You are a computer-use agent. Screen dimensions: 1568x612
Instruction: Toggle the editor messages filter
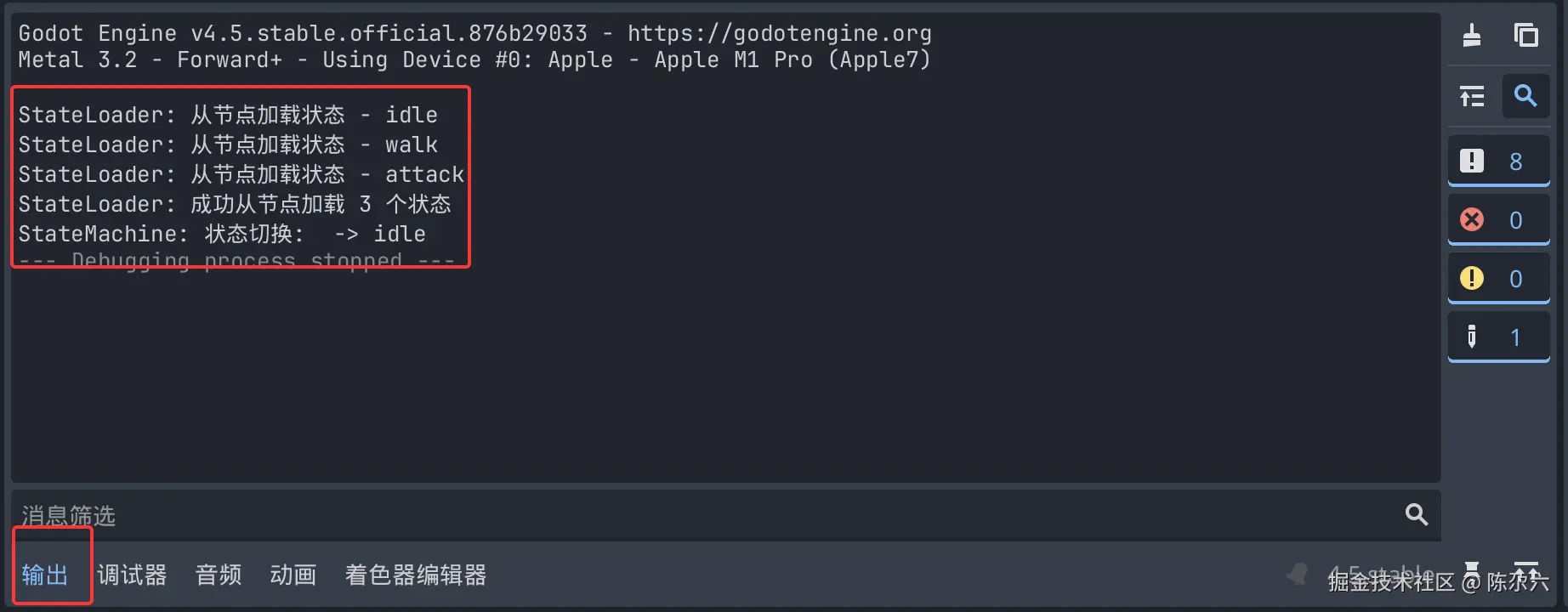1498,336
